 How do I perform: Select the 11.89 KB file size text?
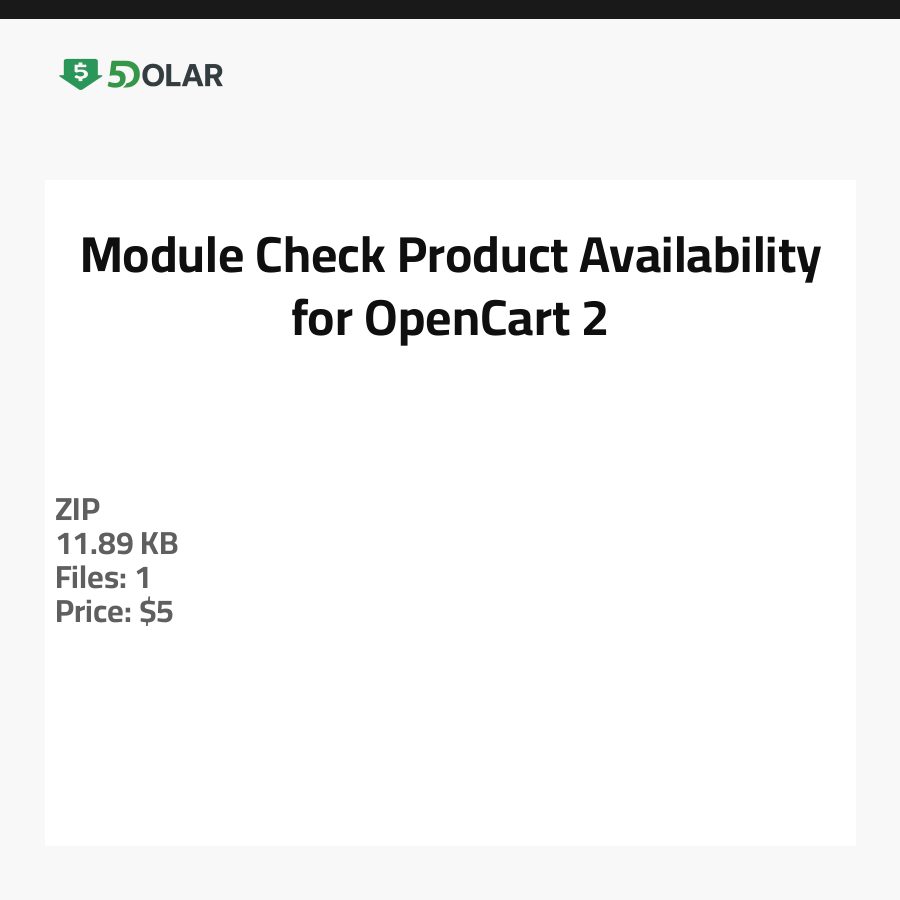(x=117, y=544)
